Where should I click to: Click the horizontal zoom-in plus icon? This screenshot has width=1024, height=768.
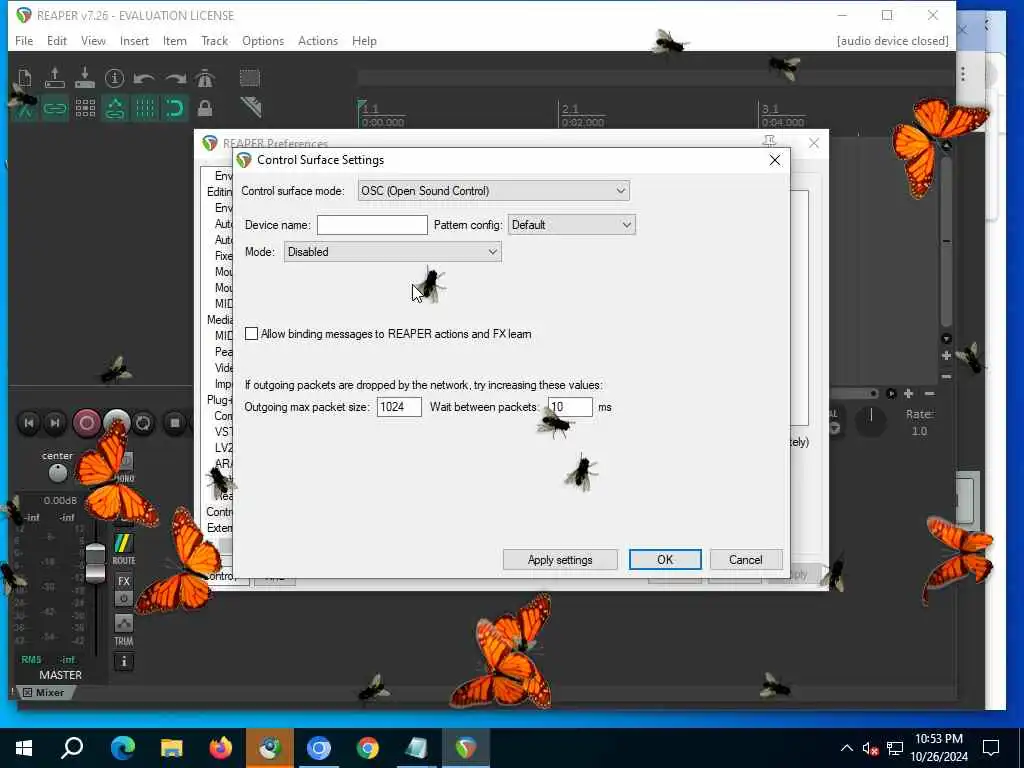click(x=908, y=393)
